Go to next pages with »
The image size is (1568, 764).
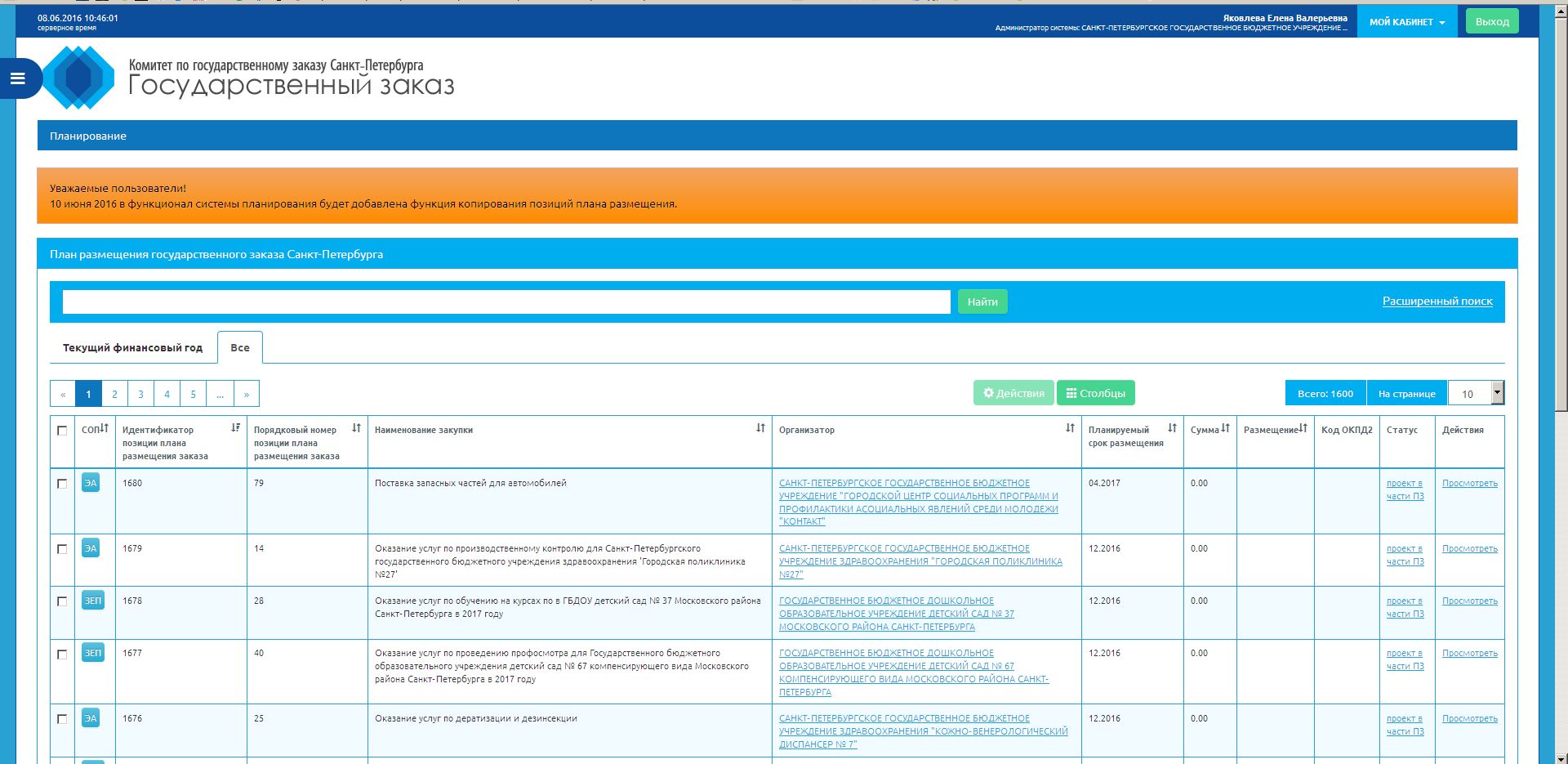click(x=247, y=394)
